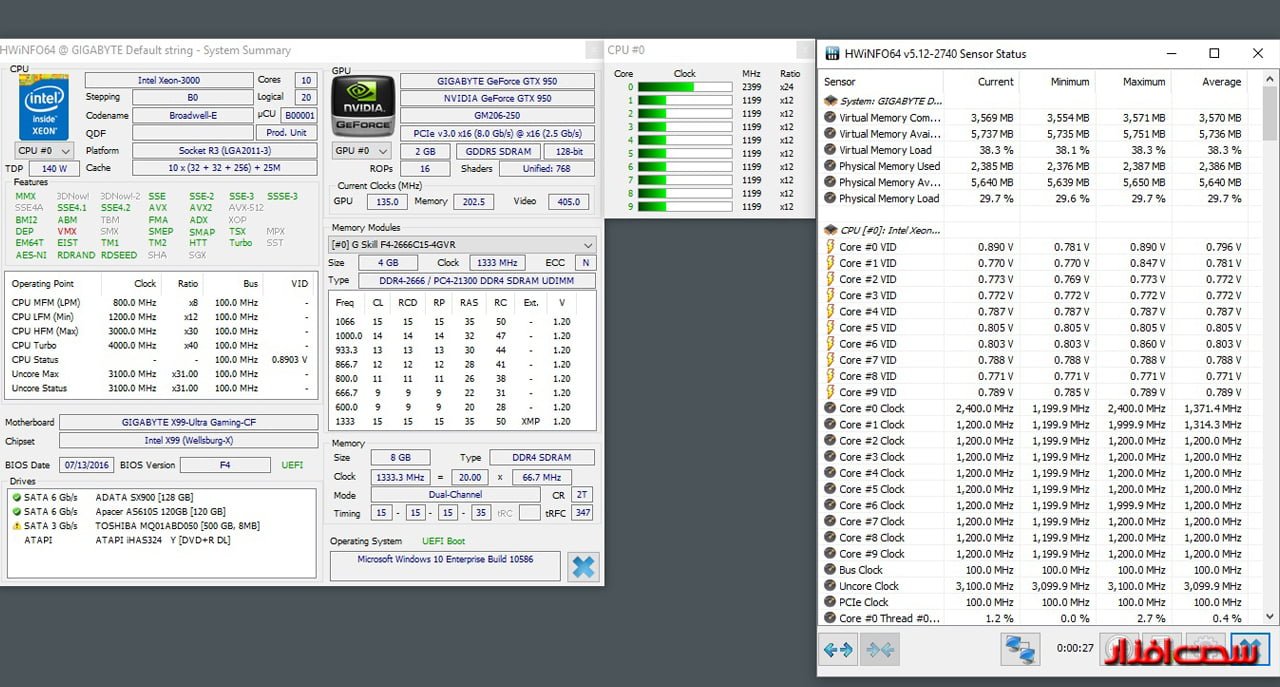1280x687 pixels.
Task: Maximize the HWiNFO64 Sensor Status window
Action: (1214, 54)
